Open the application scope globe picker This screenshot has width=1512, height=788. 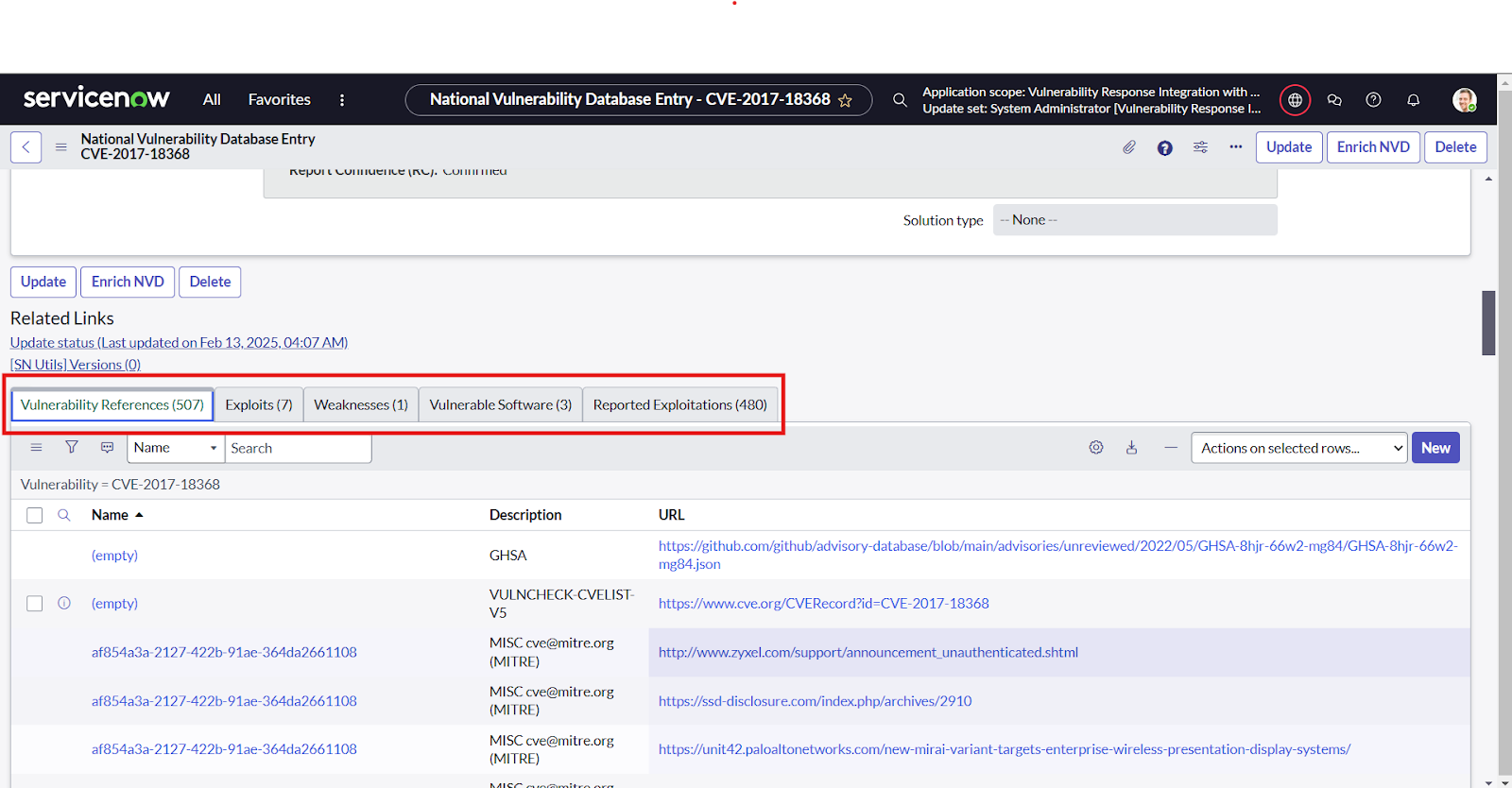point(1295,99)
